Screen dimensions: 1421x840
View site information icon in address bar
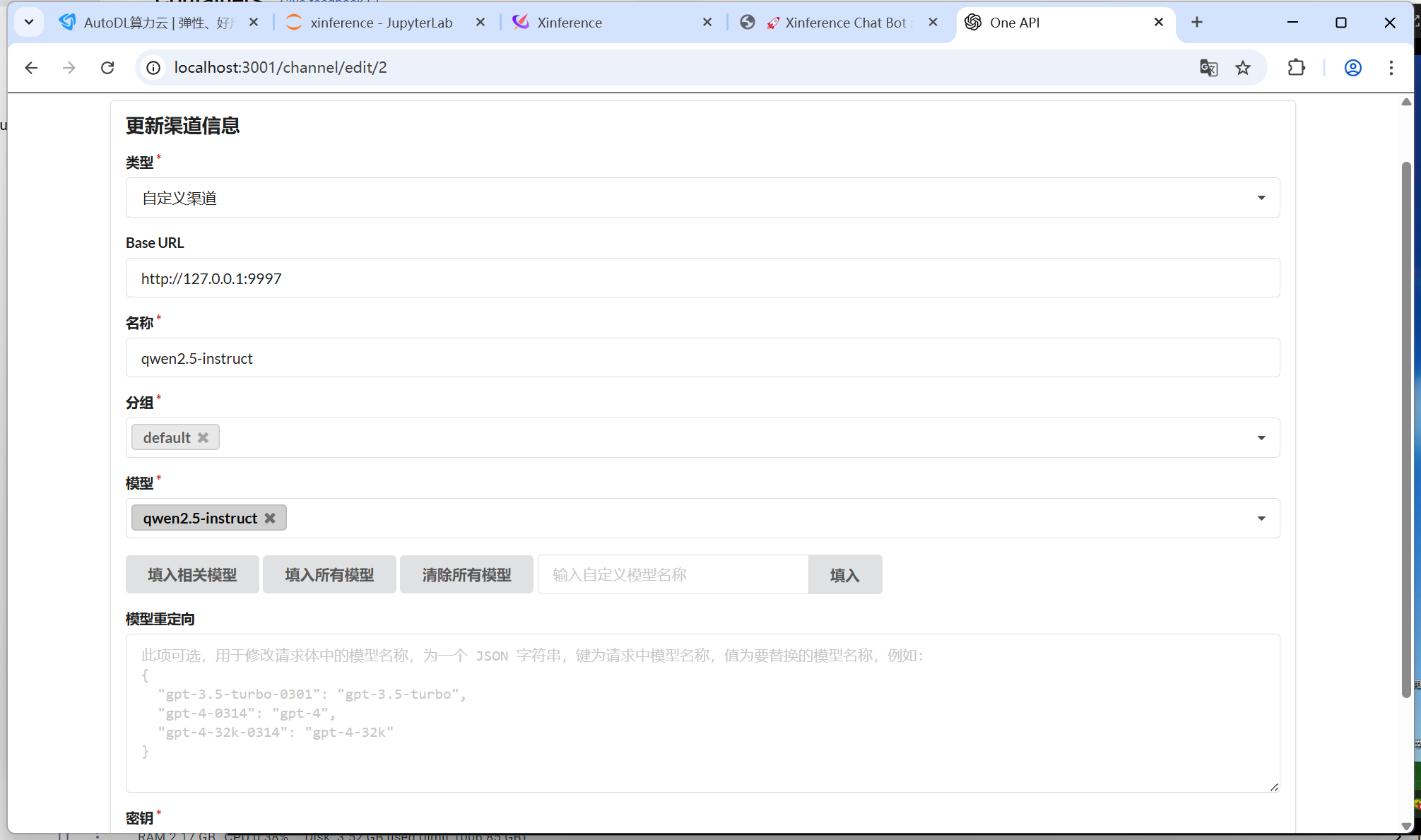153,68
